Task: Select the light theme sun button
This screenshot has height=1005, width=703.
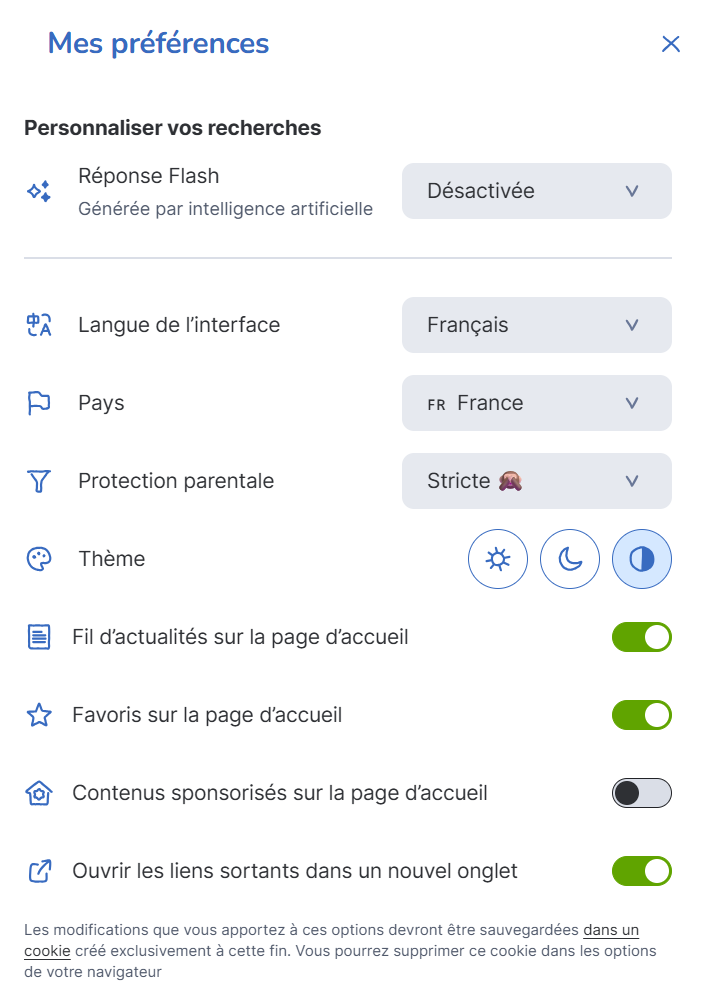Action: pyautogui.click(x=498, y=559)
